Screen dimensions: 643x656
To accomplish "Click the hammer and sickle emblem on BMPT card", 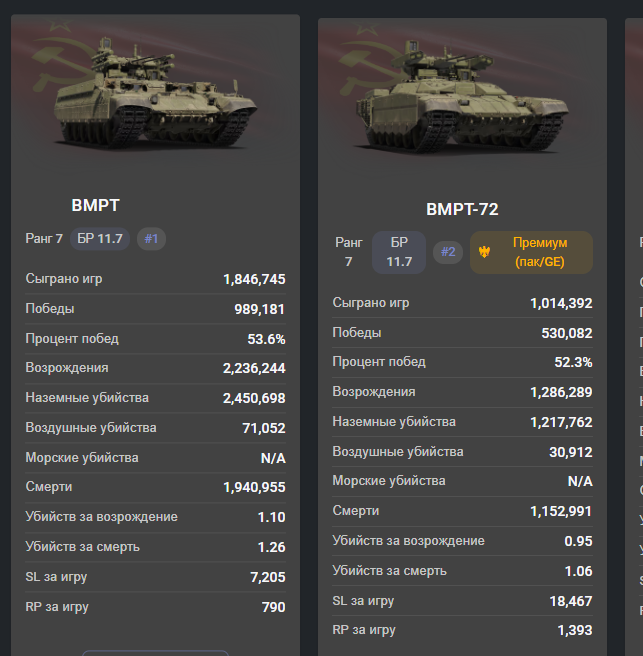I will pyautogui.click(x=63, y=63).
